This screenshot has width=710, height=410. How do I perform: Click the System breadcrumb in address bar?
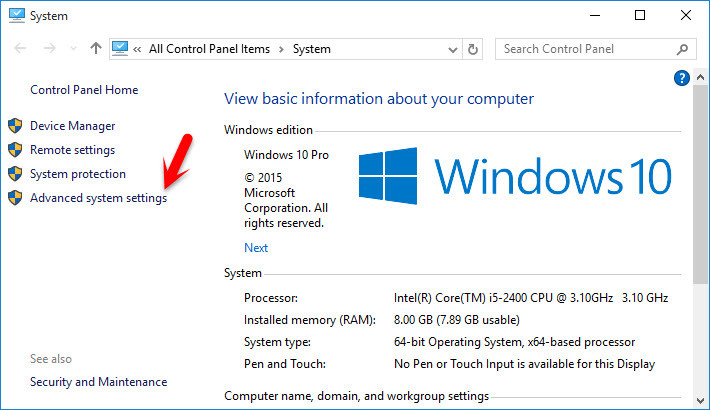(312, 49)
